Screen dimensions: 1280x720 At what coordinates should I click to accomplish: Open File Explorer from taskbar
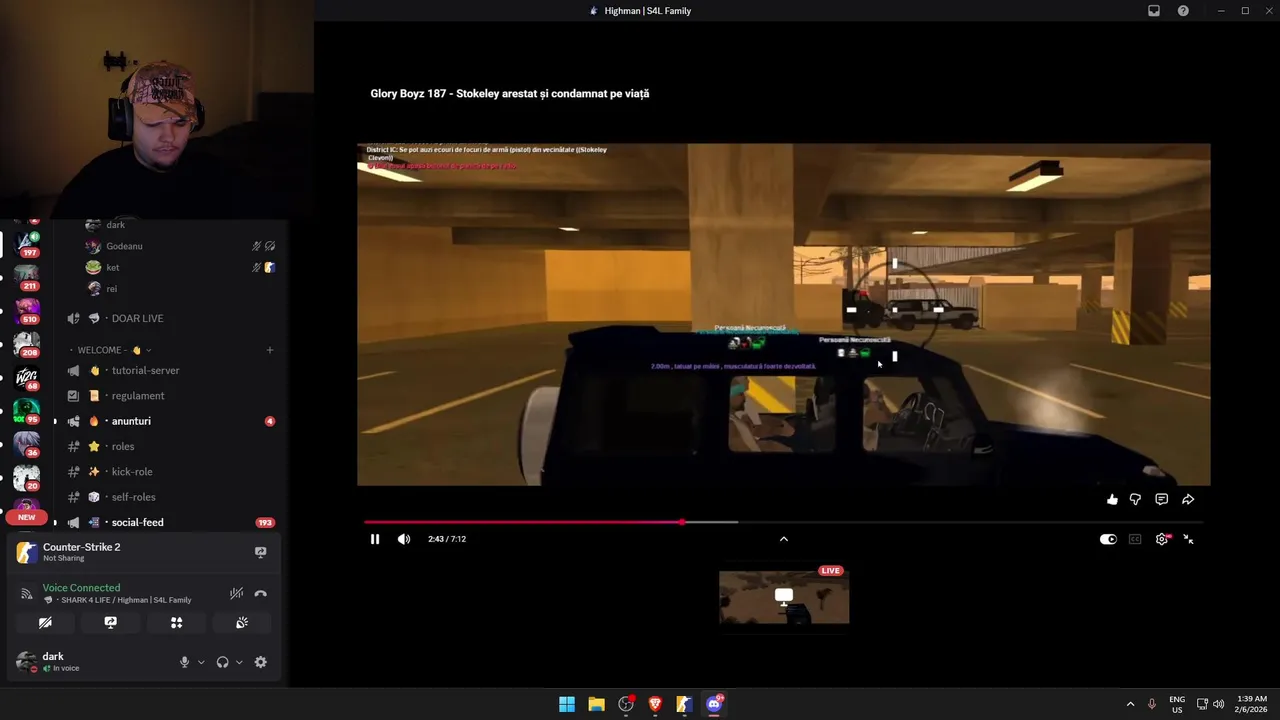(596, 704)
